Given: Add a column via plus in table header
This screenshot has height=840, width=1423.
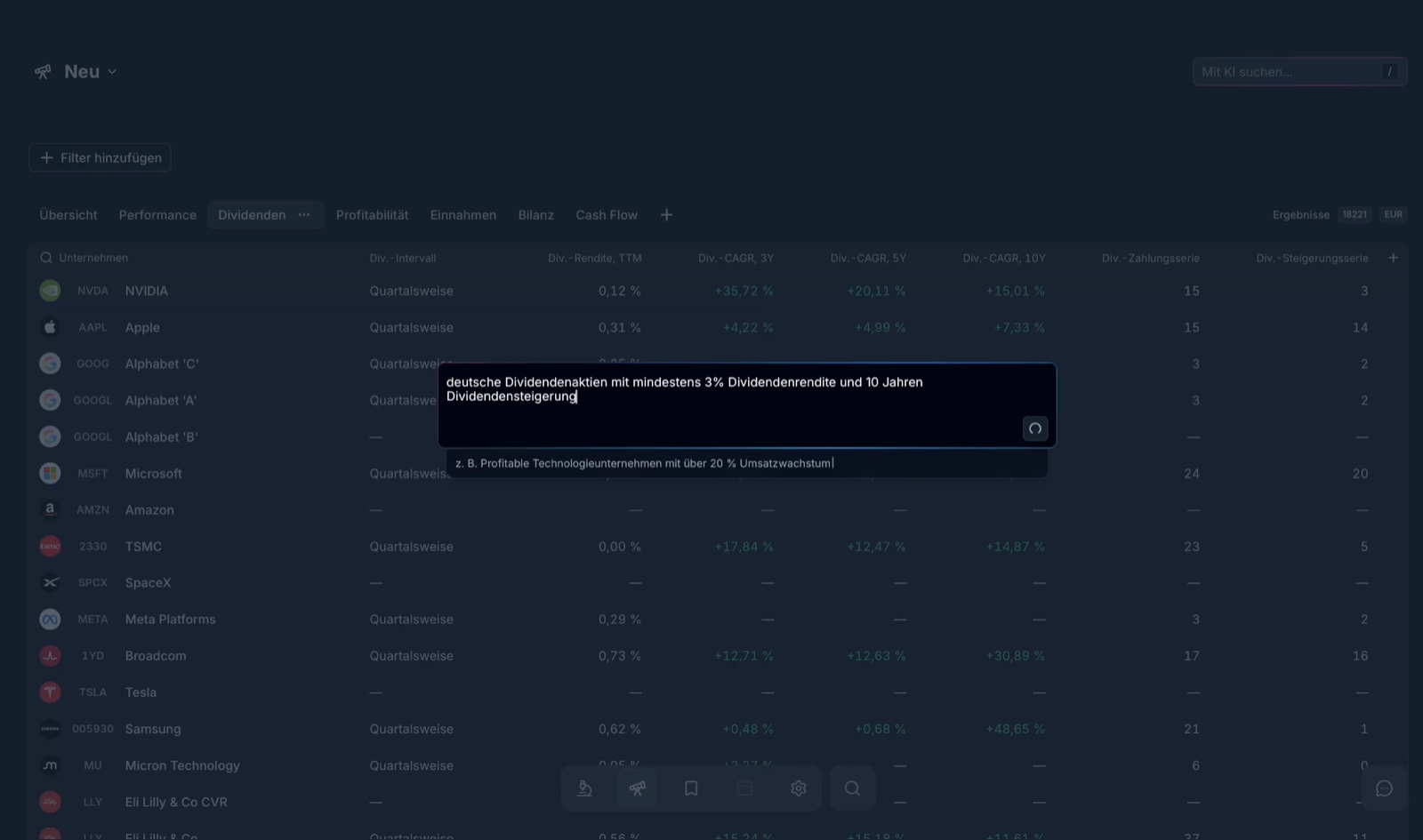Looking at the screenshot, I should pos(1393,258).
